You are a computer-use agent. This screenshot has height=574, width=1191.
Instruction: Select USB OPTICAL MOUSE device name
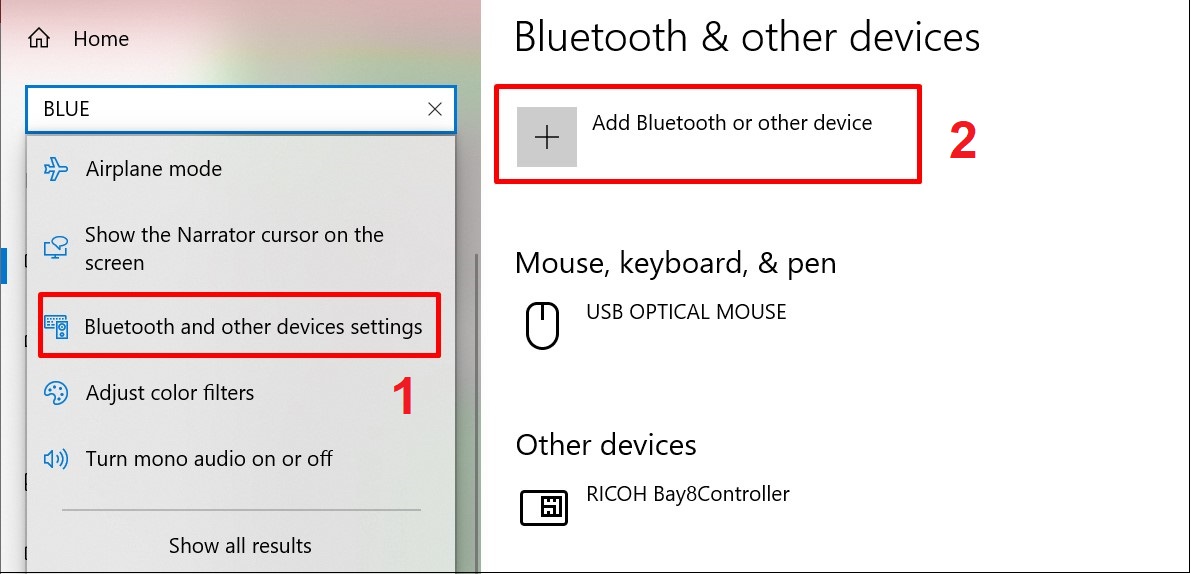pos(686,312)
